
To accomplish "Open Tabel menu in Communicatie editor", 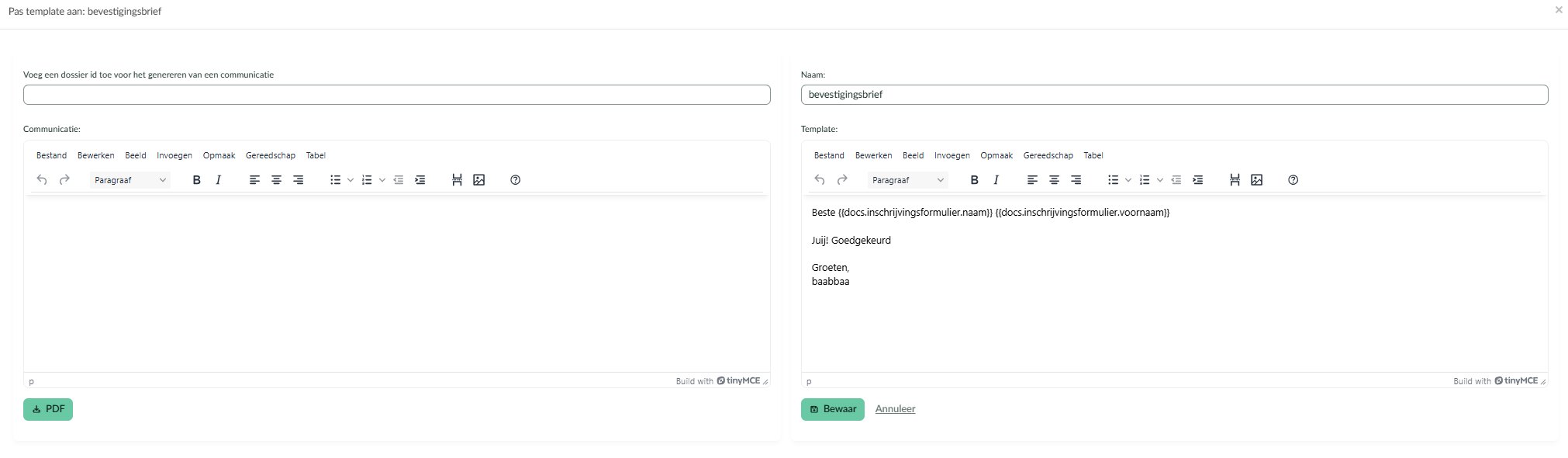I will [x=316, y=155].
